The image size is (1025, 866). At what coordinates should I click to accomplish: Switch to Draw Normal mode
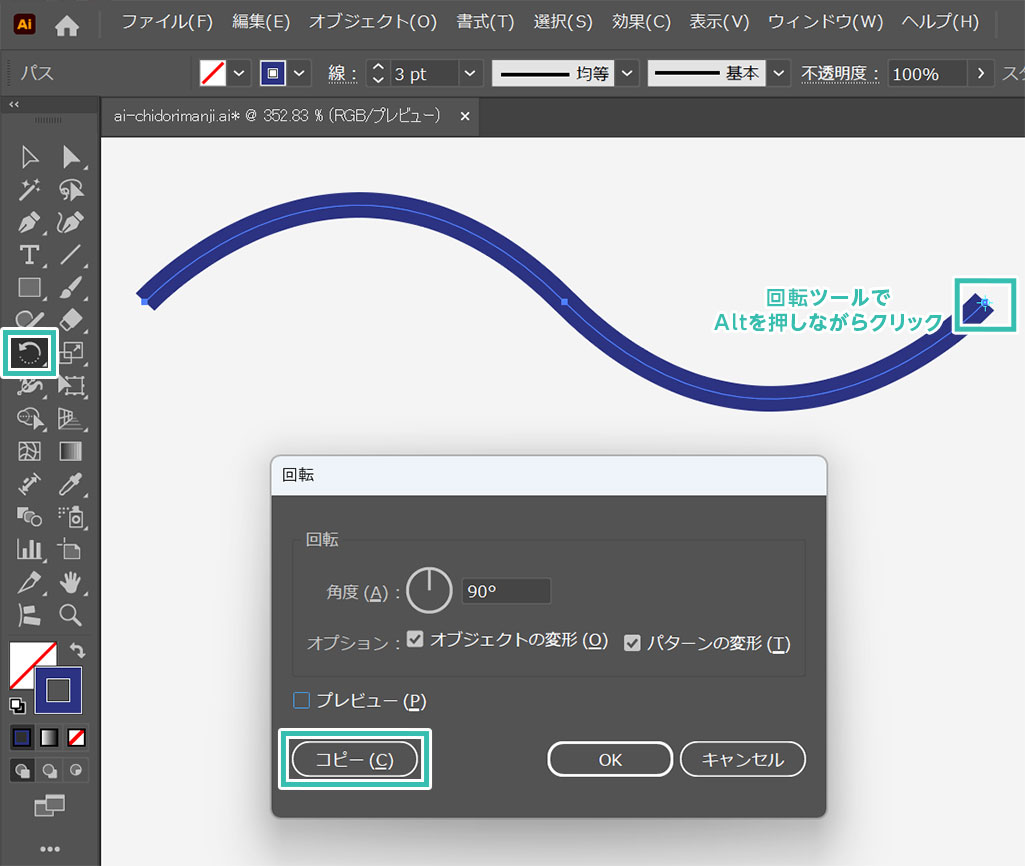point(22,771)
